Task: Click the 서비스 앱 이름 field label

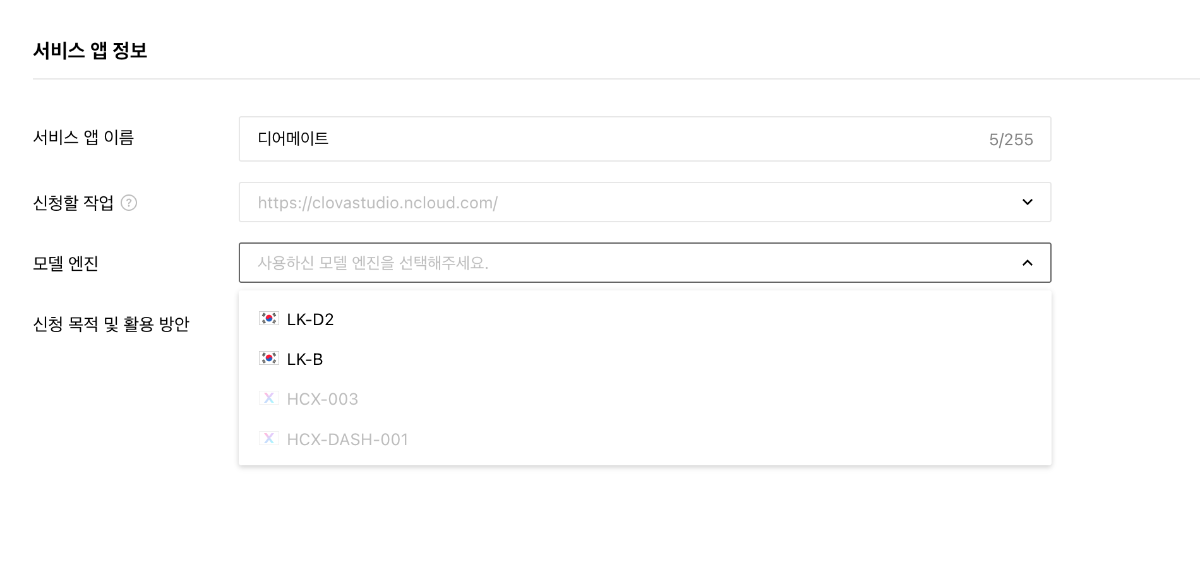Action: [84, 138]
